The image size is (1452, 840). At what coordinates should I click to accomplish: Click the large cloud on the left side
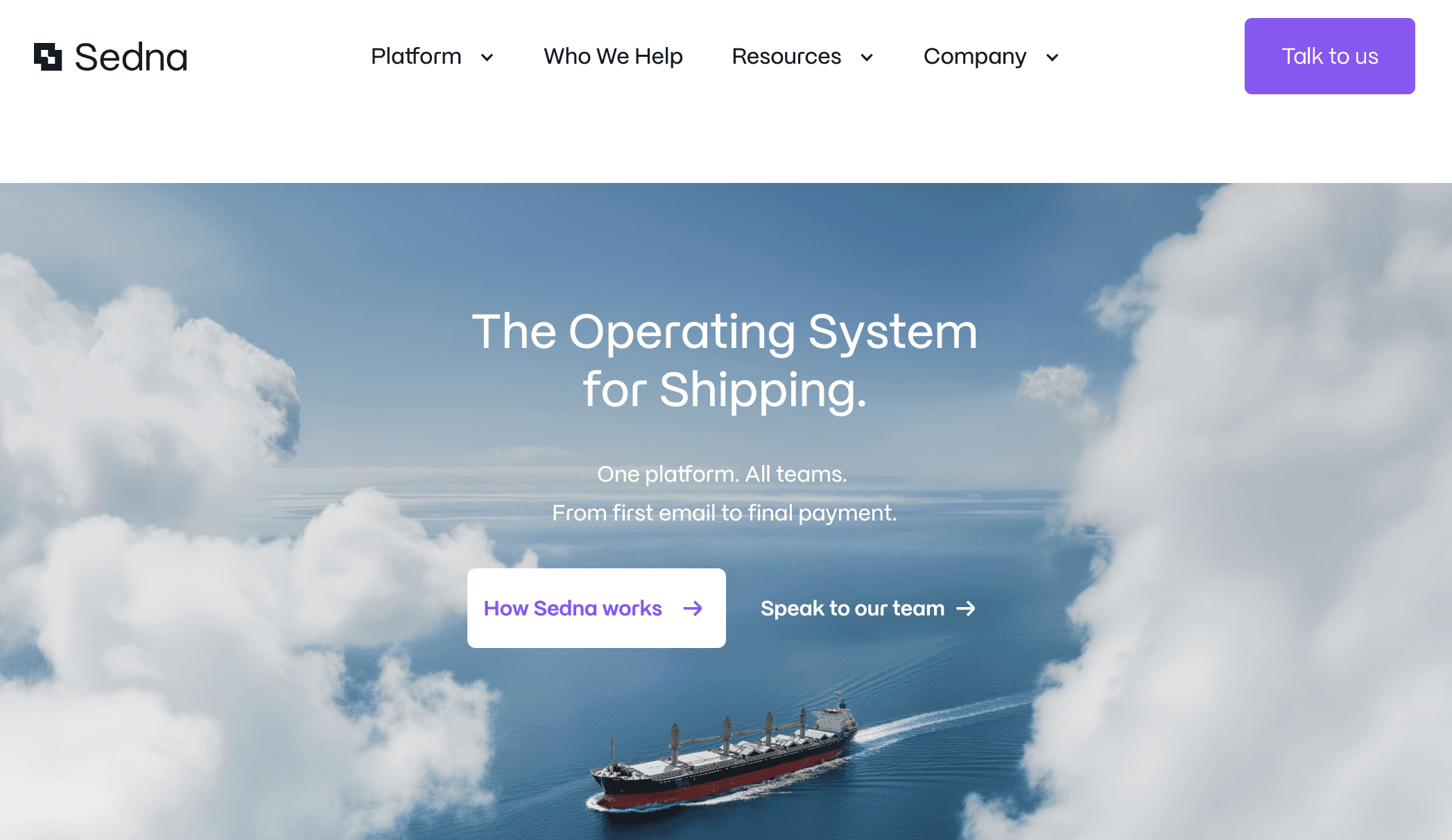pyautogui.click(x=208, y=554)
